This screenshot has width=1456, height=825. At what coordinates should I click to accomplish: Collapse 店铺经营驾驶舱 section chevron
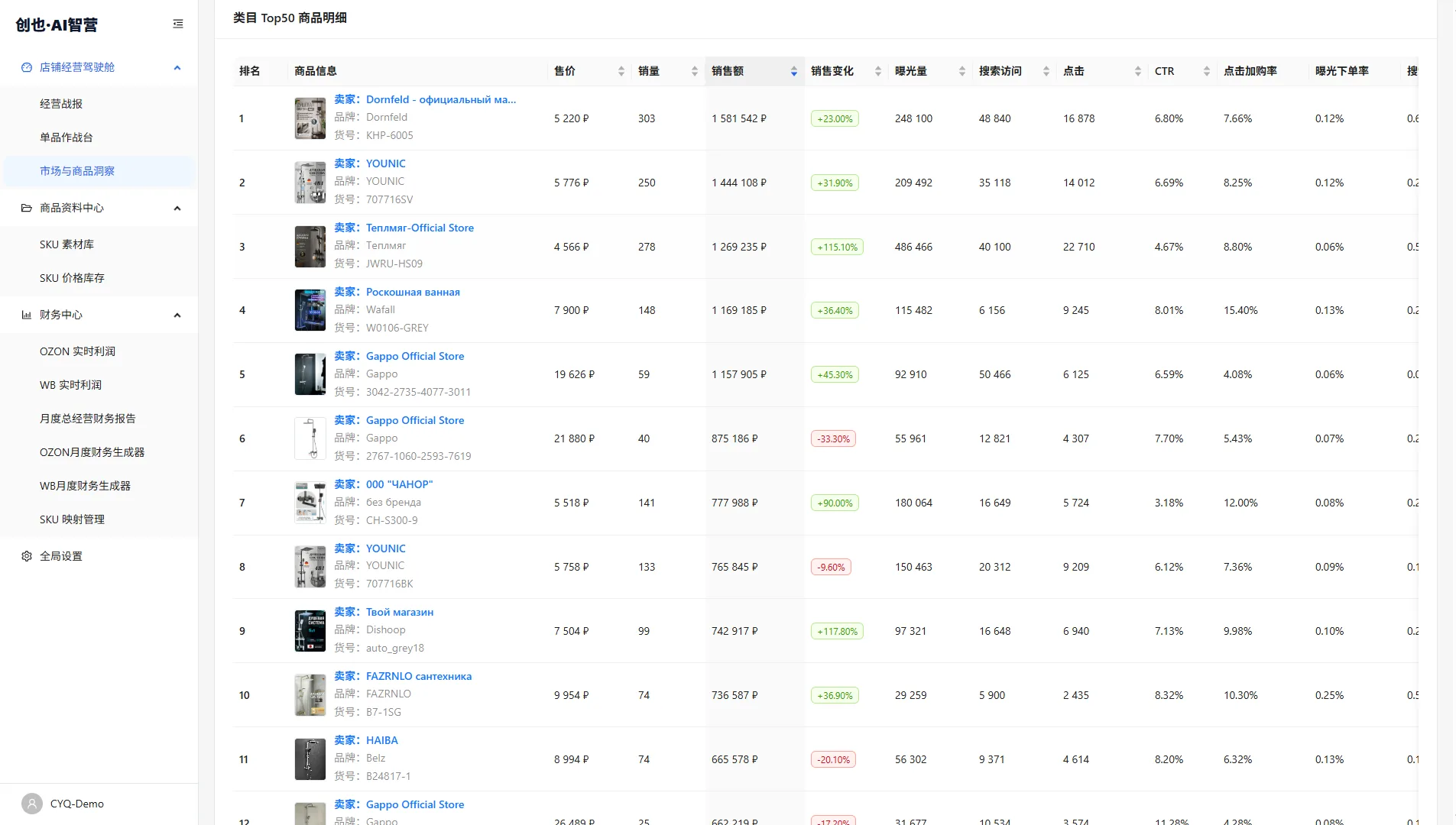click(x=177, y=67)
